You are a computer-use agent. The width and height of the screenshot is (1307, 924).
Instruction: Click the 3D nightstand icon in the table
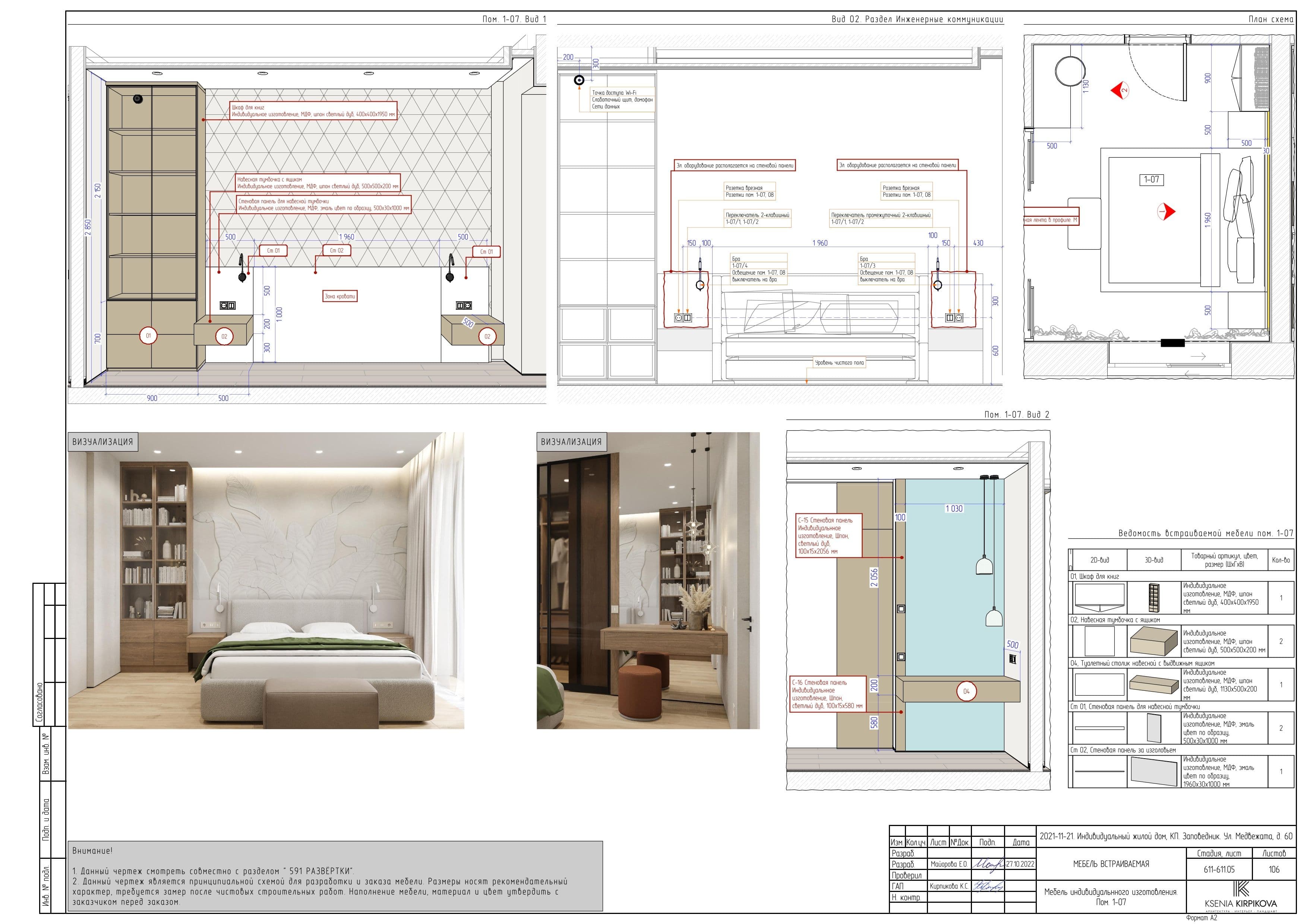pyautogui.click(x=1154, y=642)
